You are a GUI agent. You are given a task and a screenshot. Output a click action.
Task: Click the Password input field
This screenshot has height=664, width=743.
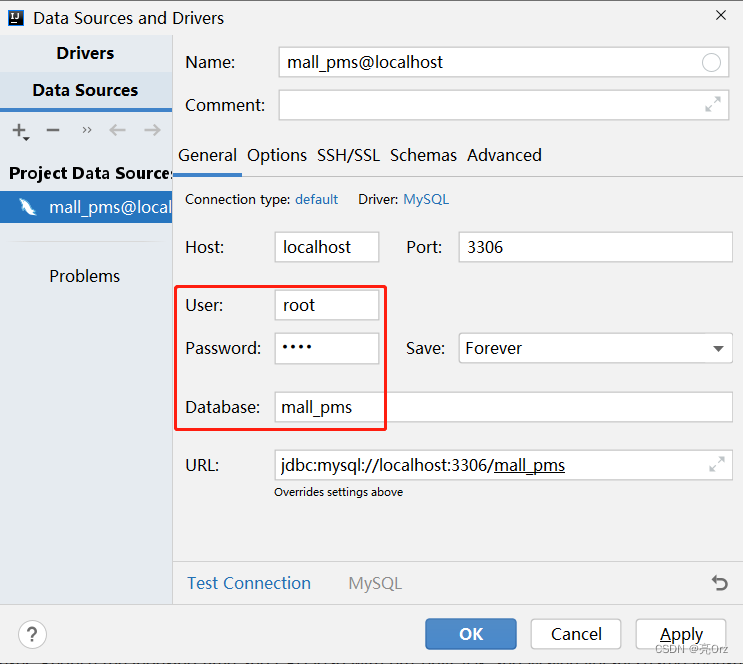tap(327, 348)
